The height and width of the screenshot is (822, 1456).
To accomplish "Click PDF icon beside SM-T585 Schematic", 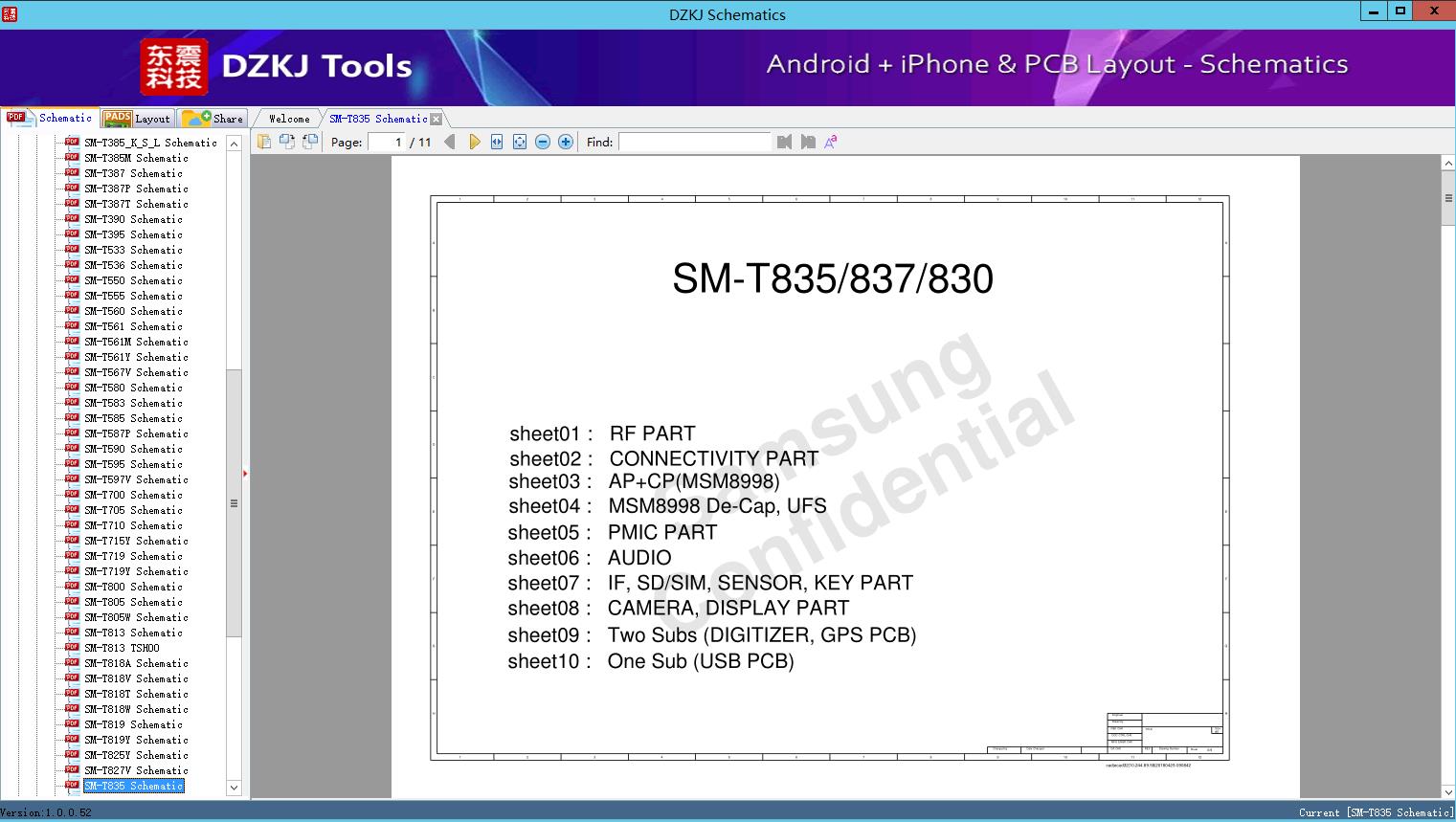I will 72,417.
